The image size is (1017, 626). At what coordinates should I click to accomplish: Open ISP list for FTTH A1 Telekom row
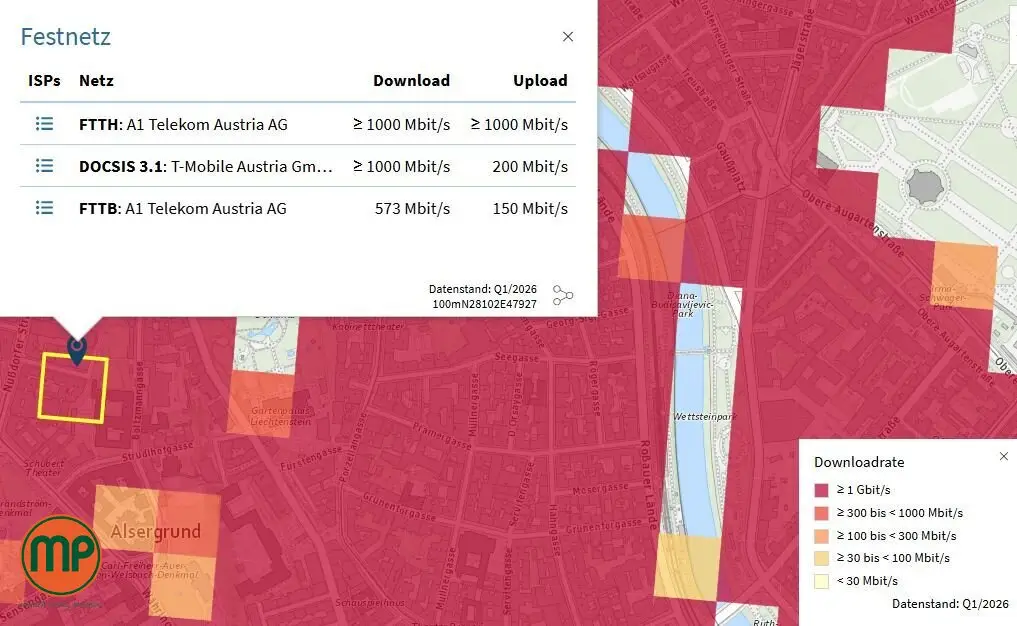pos(44,123)
